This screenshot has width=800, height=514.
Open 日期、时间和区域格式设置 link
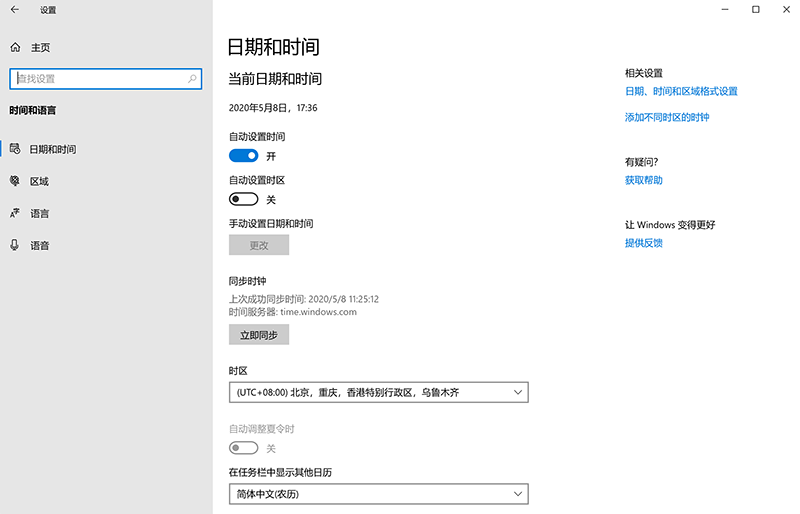(x=681, y=91)
